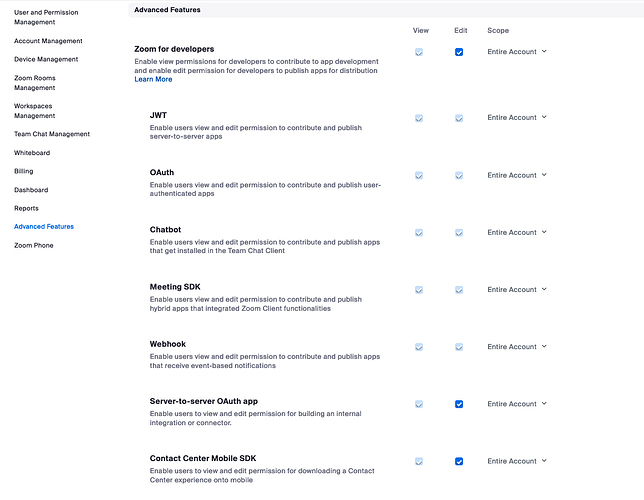This screenshot has width=644, height=500.
Task: Open Scope dropdown for Zoom for developers
Action: point(517,52)
